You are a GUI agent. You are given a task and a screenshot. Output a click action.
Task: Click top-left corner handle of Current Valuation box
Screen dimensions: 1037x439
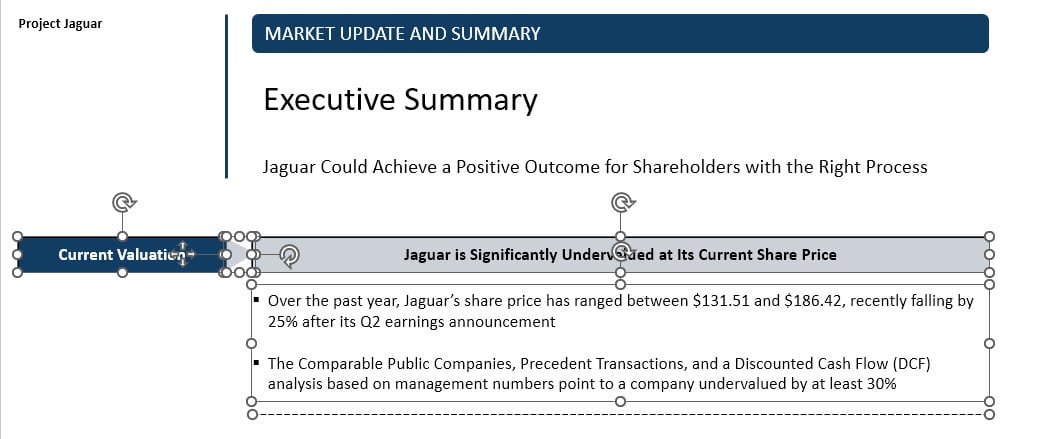[x=17, y=237]
